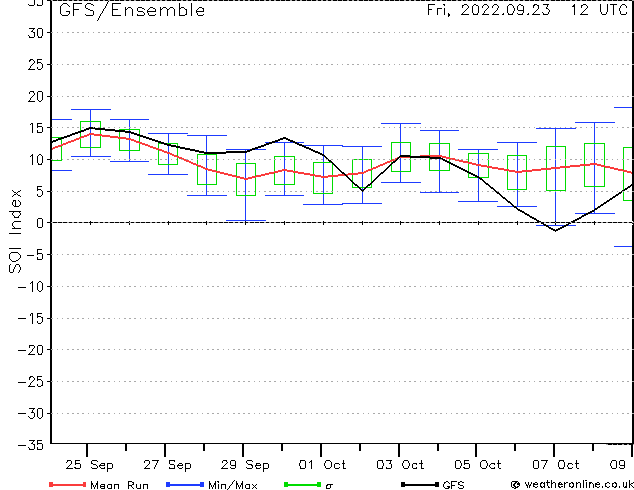Click the y-axis value -15

pos(31,318)
